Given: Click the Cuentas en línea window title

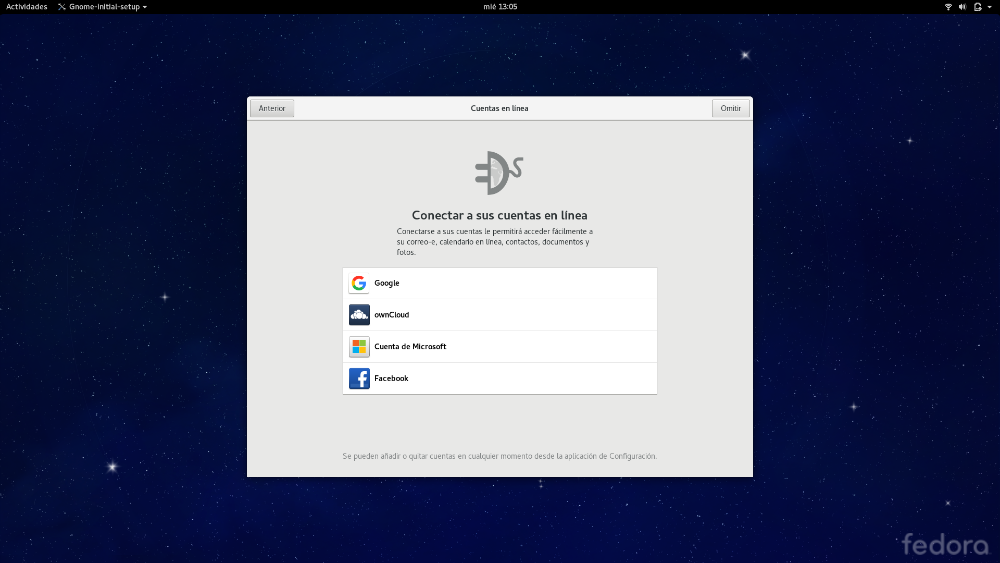Looking at the screenshot, I should (x=499, y=108).
